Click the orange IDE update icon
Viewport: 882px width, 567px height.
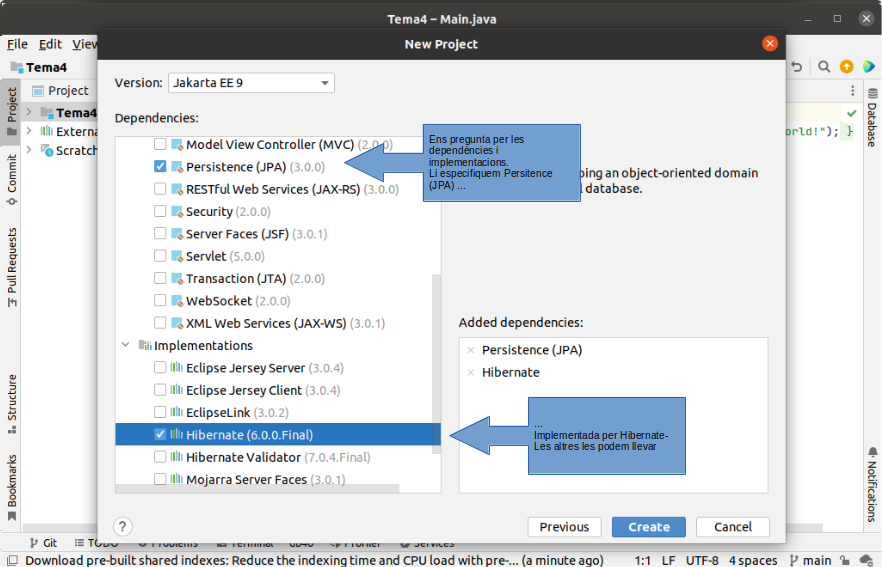847,66
